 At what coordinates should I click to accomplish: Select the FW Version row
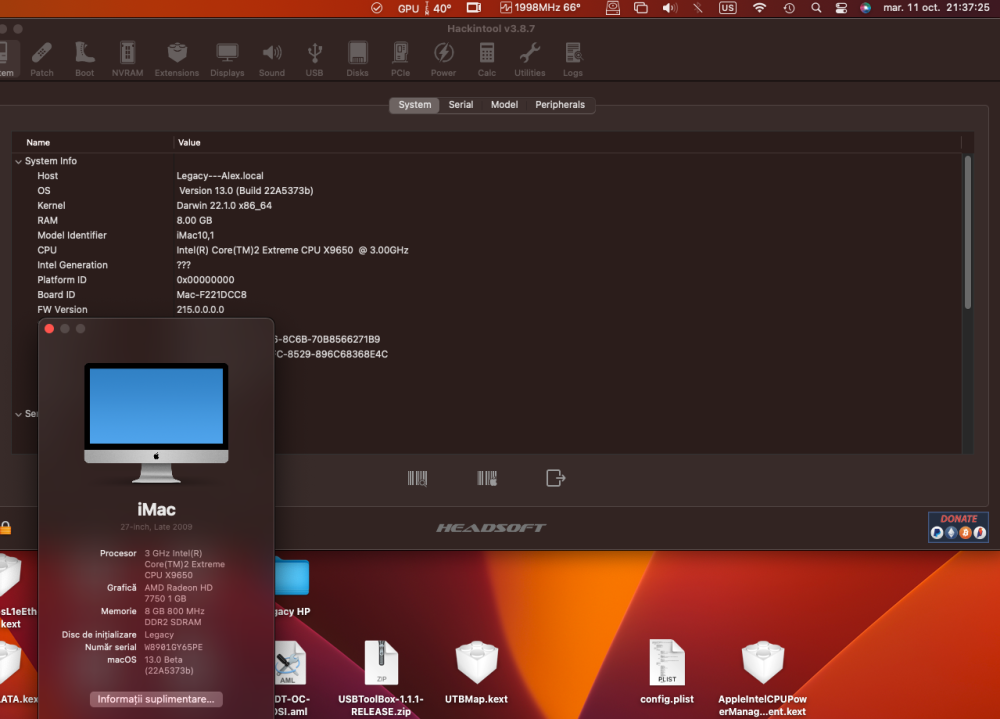(487, 309)
